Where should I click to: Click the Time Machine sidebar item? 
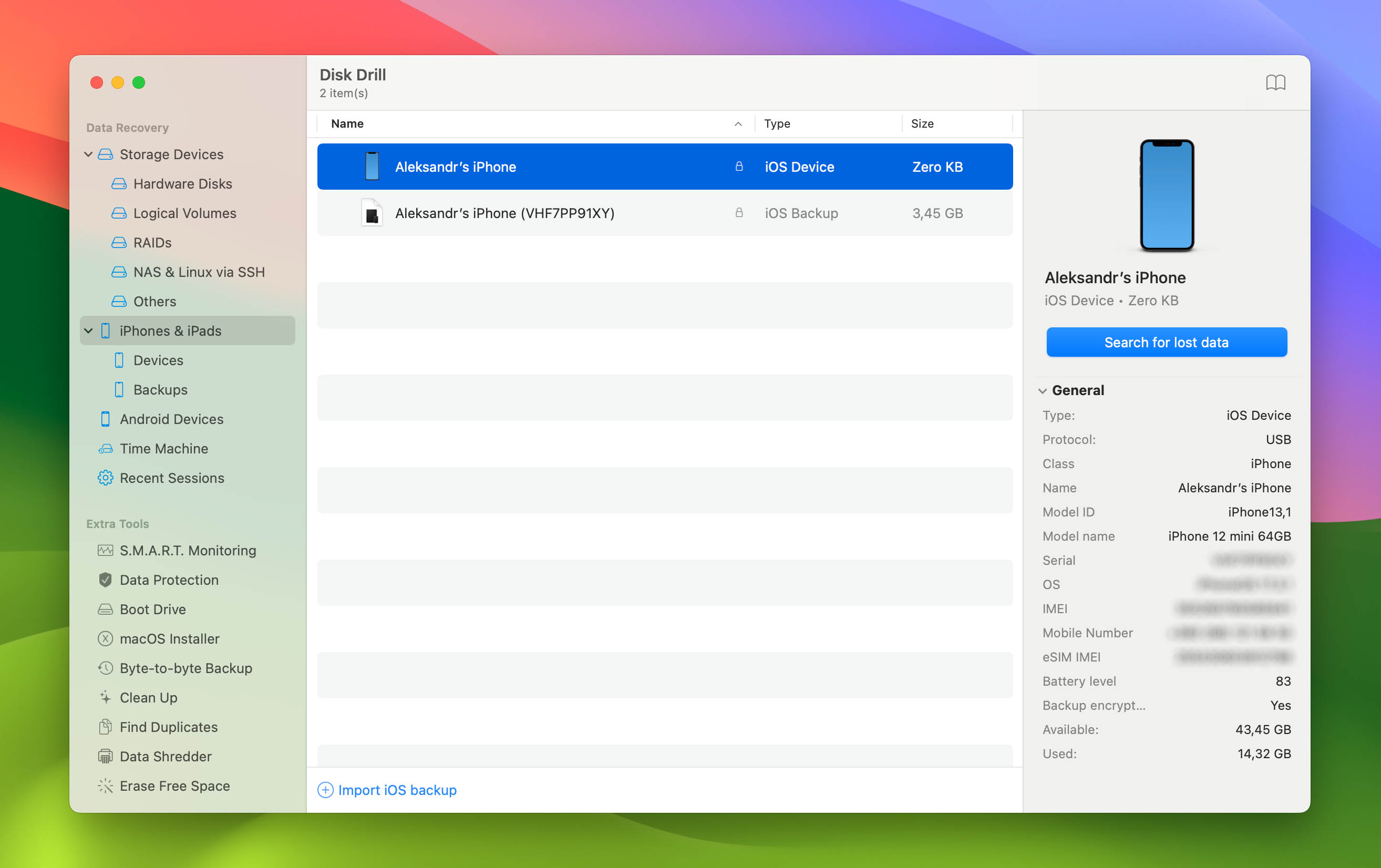[164, 448]
